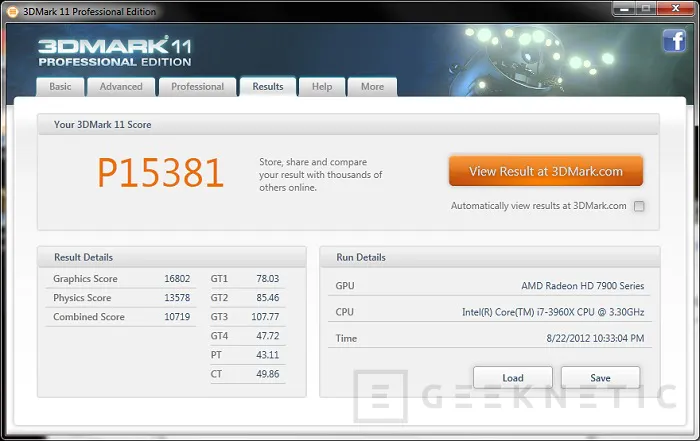Click the 3DMark 11 Professional Edition logo
The width and height of the screenshot is (700, 441).
pos(115,52)
